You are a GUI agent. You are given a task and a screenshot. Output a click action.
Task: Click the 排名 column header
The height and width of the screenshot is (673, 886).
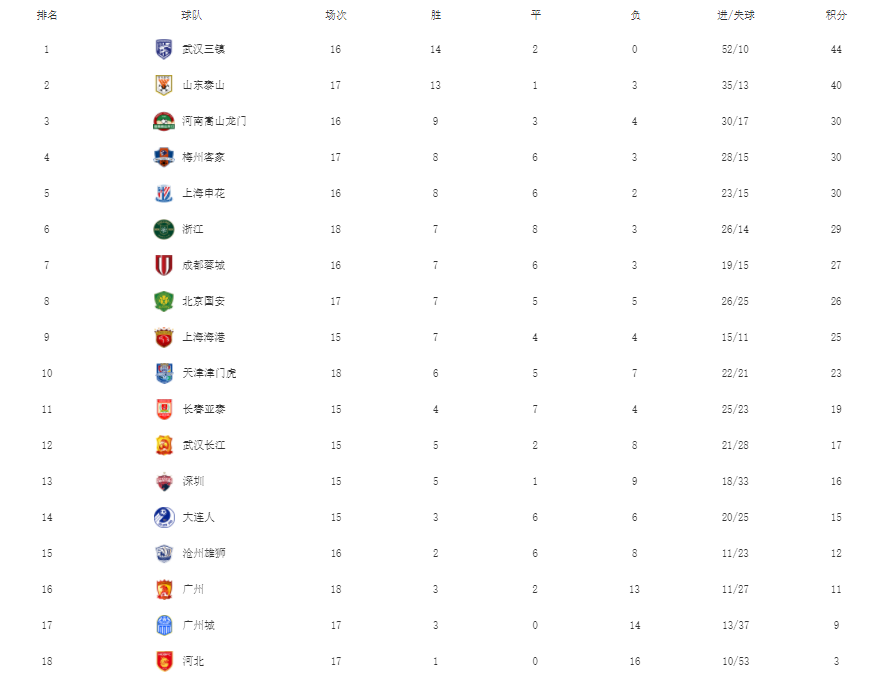pyautogui.click(x=46, y=15)
